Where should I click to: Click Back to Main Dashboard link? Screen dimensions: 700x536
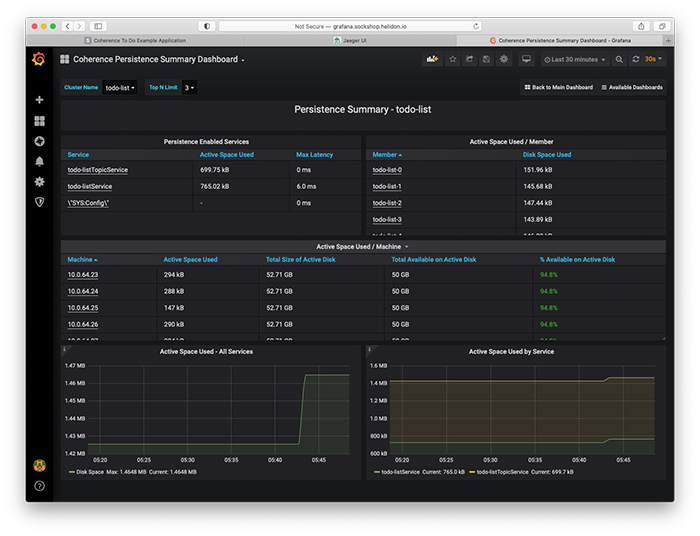[x=558, y=87]
